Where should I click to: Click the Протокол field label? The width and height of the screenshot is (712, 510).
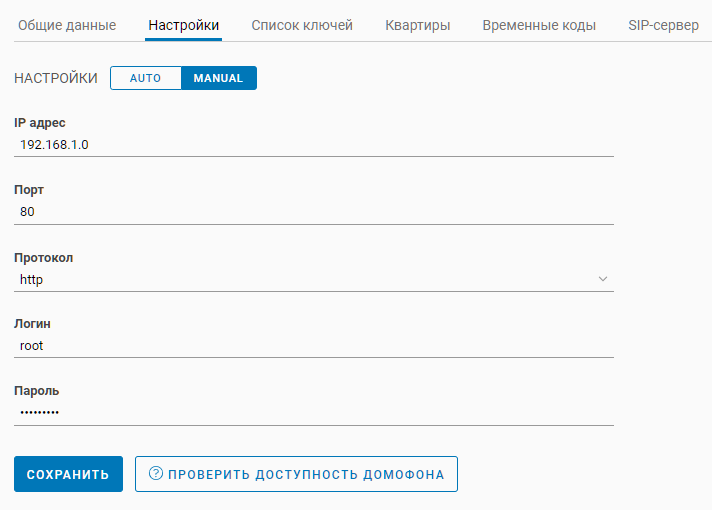click(x=43, y=257)
